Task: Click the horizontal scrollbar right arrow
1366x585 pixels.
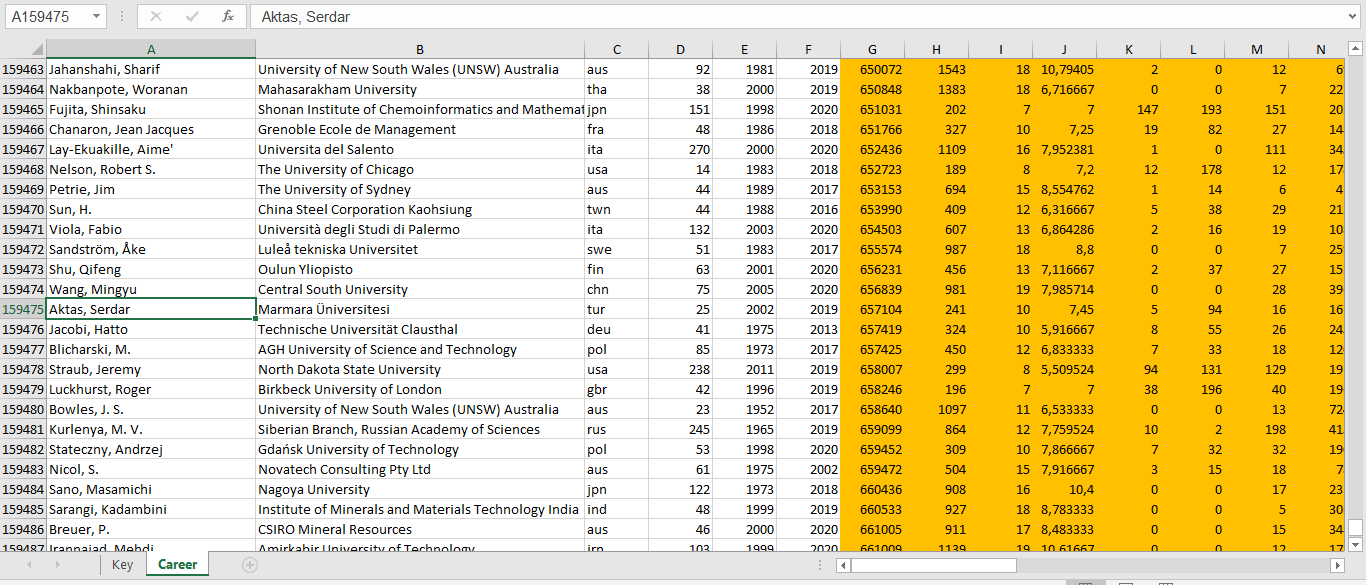Action: pos(1337,565)
